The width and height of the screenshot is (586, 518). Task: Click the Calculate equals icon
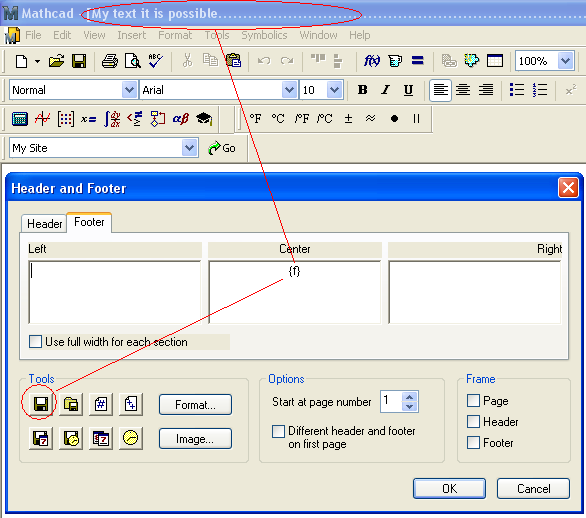[417, 60]
